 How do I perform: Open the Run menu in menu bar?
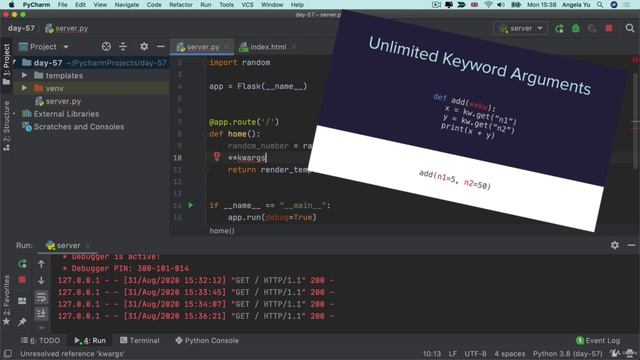[206, 5]
